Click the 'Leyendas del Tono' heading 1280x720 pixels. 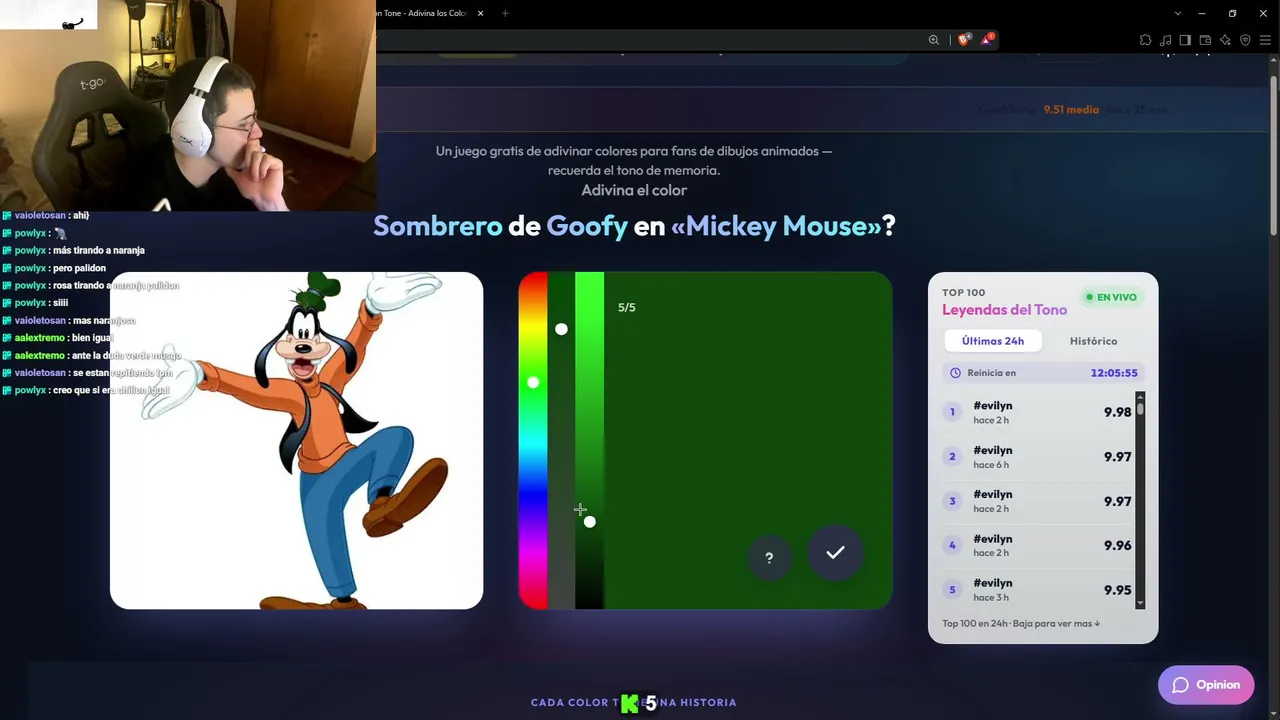(1004, 310)
